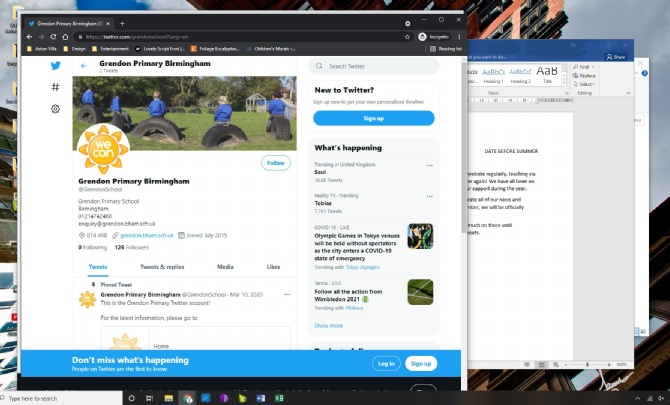View the 0 Following list

[x=92, y=247]
